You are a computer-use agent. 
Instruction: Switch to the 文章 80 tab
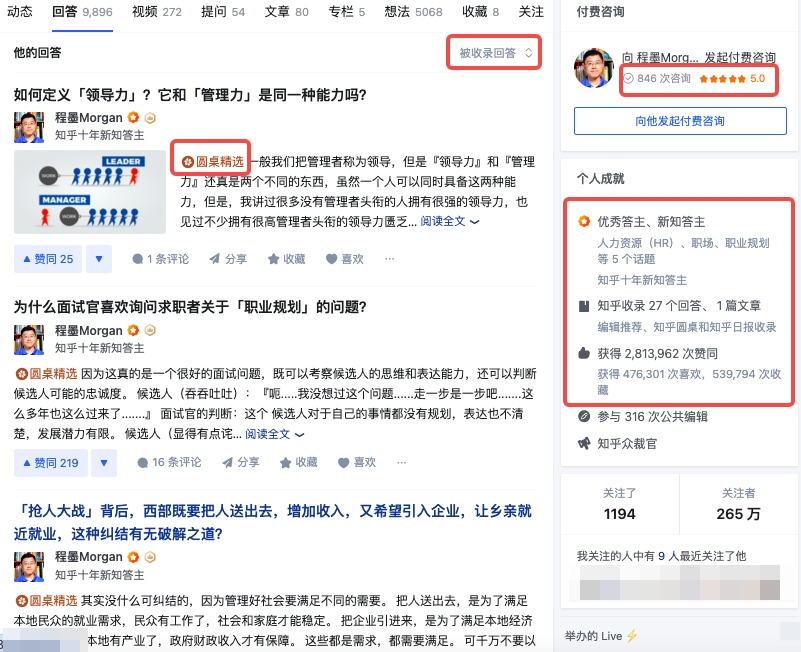click(287, 12)
